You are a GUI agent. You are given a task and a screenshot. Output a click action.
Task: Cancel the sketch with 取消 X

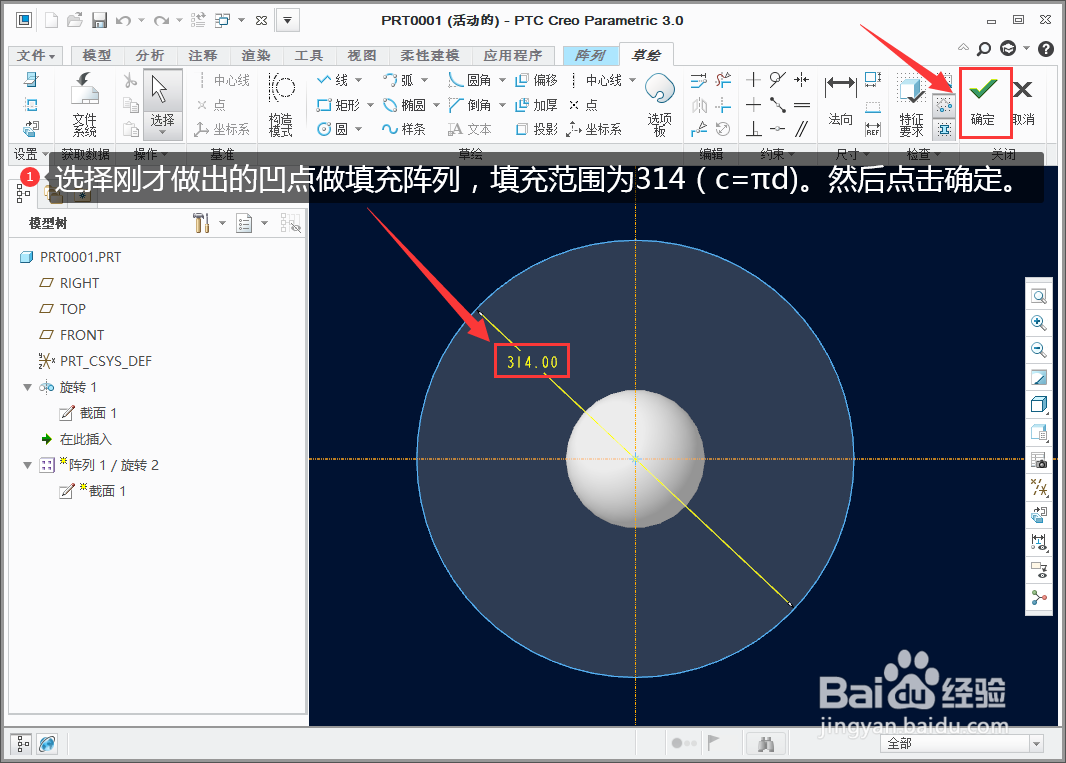click(1023, 102)
